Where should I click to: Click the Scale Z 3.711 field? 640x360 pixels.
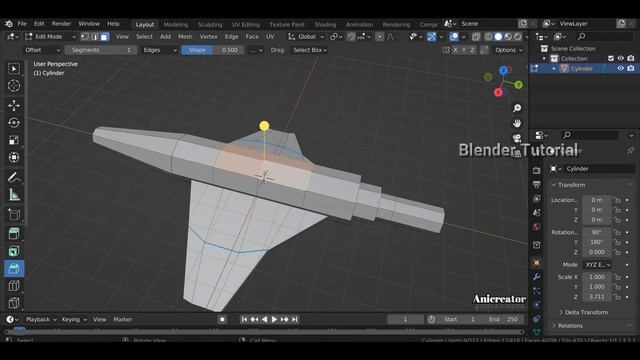click(597, 297)
